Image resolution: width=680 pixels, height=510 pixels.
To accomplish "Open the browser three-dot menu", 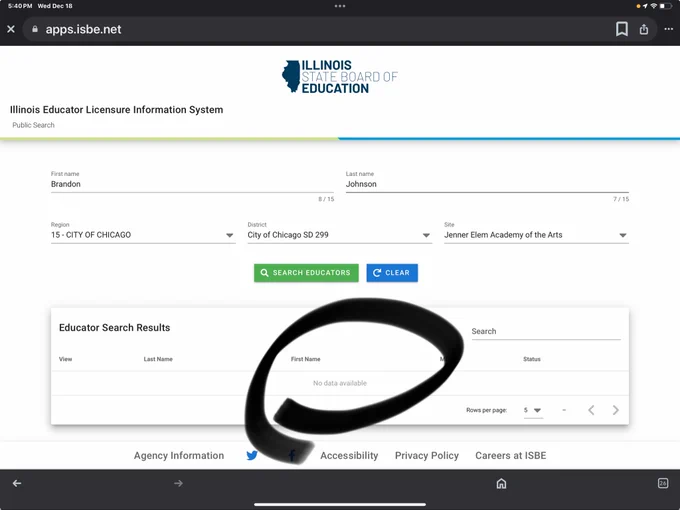I will pos(668,29).
